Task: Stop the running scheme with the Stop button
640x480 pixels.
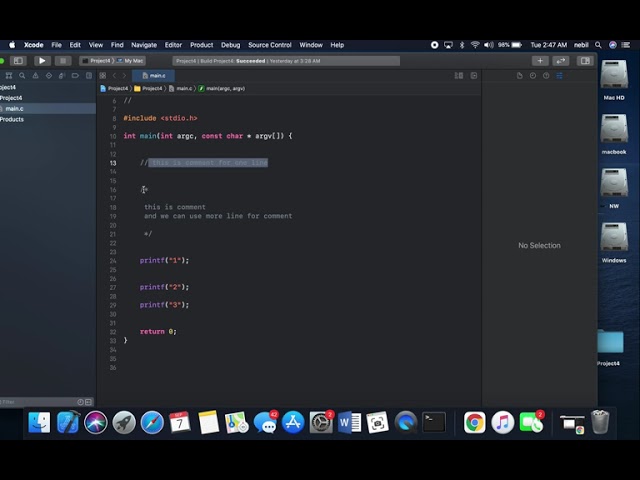Action: (x=63, y=61)
